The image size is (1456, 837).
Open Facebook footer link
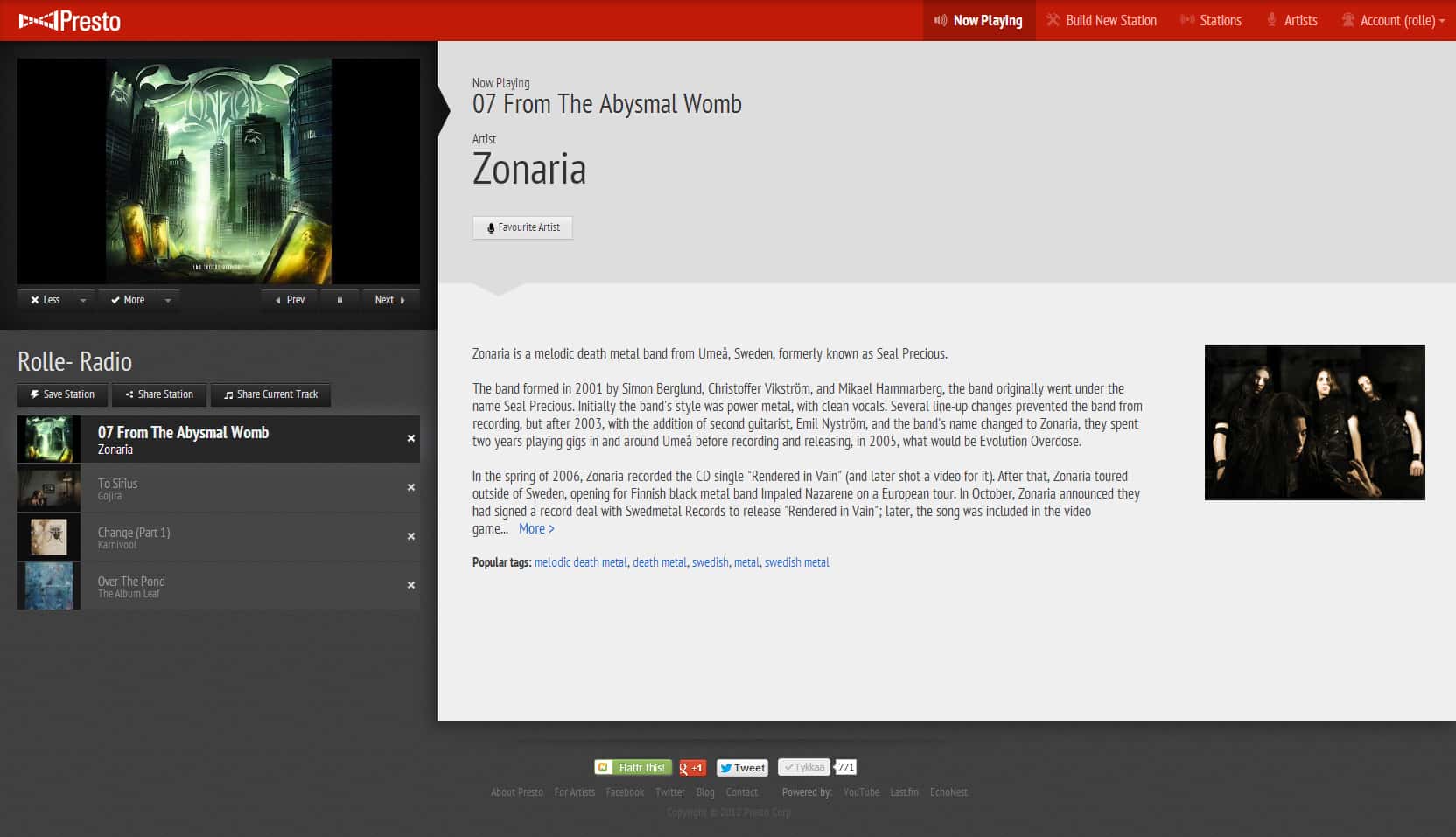(625, 792)
